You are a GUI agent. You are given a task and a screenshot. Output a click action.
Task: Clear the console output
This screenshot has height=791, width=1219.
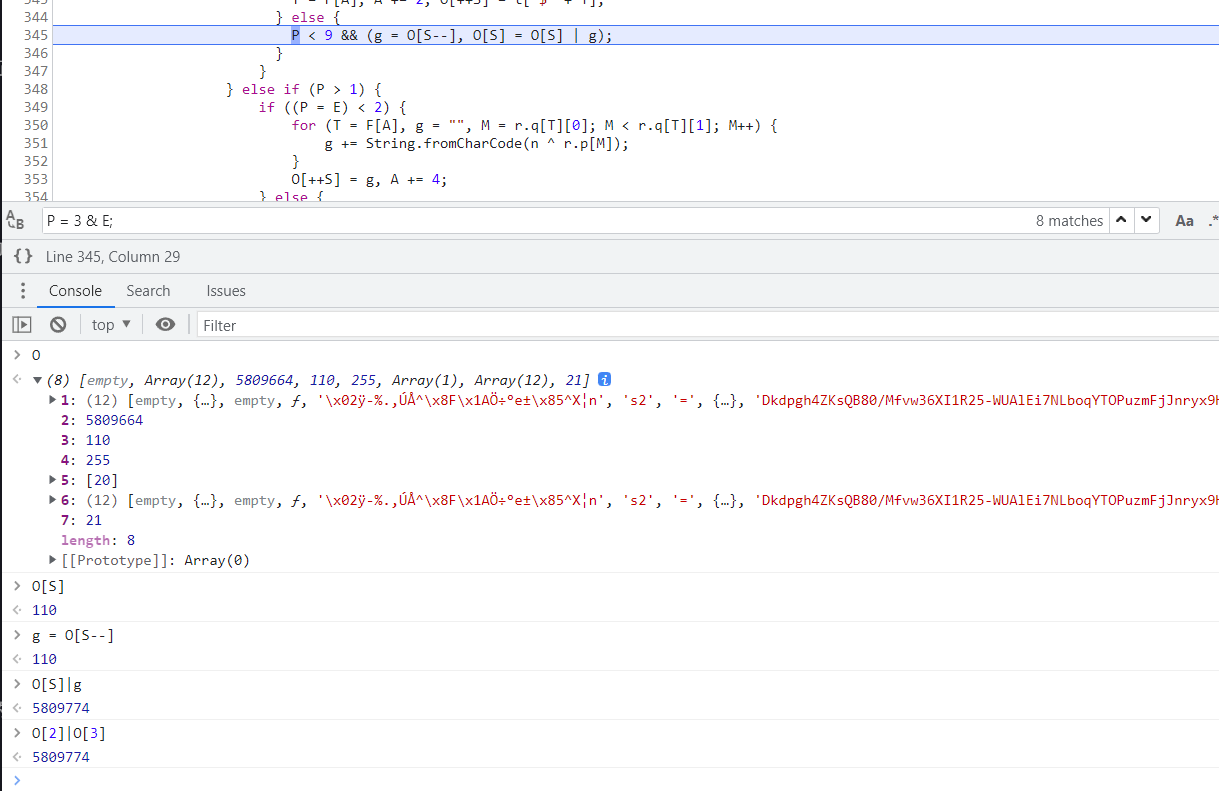point(58,325)
